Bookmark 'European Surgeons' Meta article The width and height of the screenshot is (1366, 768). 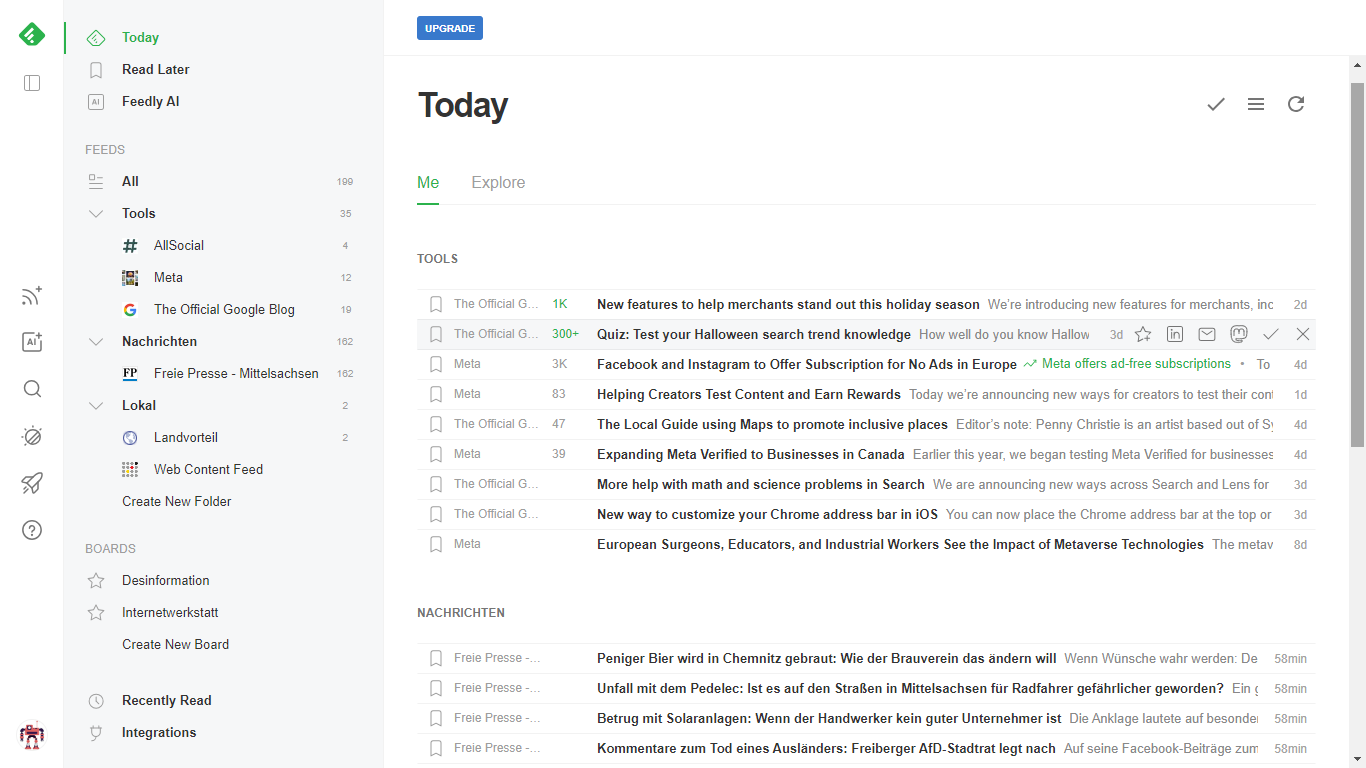point(436,544)
